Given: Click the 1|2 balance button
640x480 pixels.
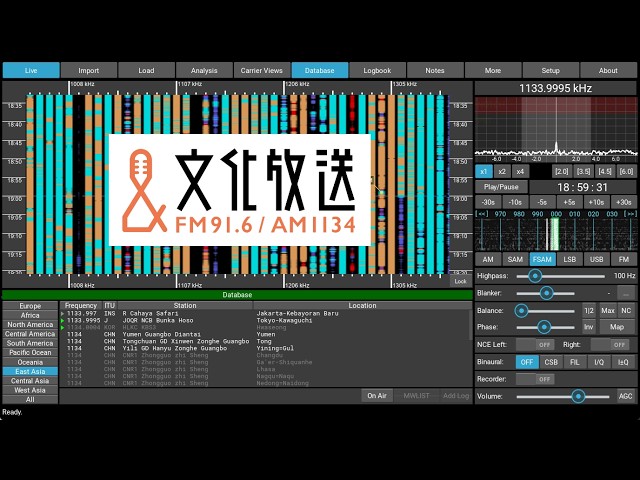Looking at the screenshot, I should (589, 311).
